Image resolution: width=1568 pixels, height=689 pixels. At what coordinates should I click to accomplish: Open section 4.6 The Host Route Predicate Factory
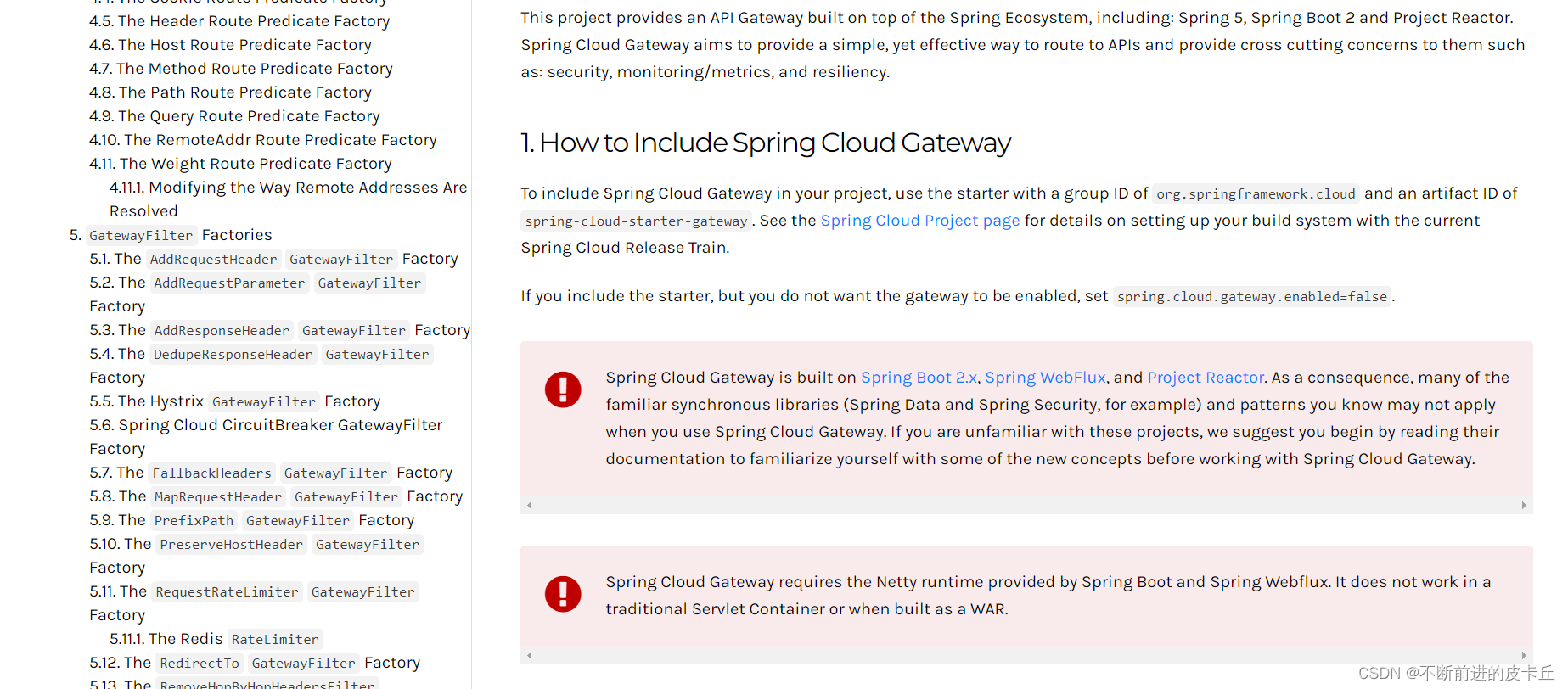click(230, 45)
